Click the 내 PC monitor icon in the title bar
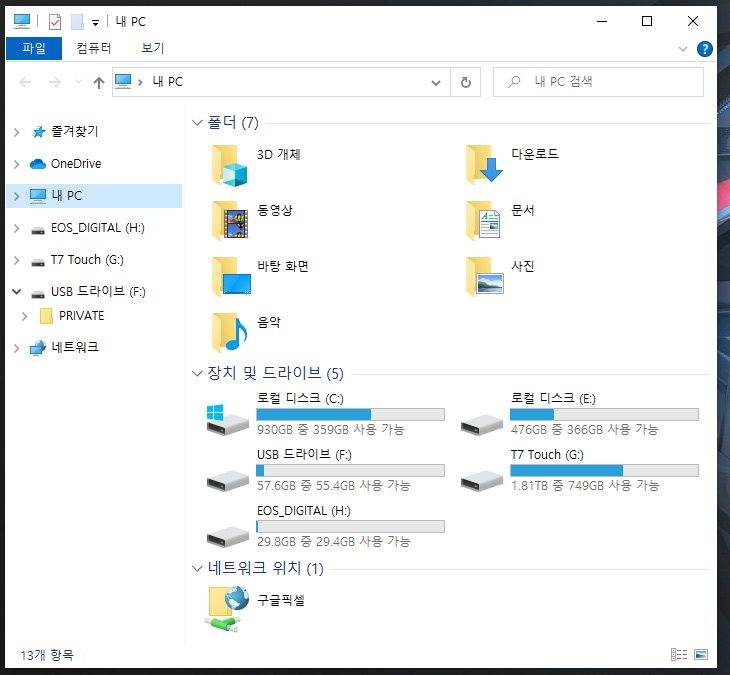This screenshot has width=730, height=675. pos(22,21)
